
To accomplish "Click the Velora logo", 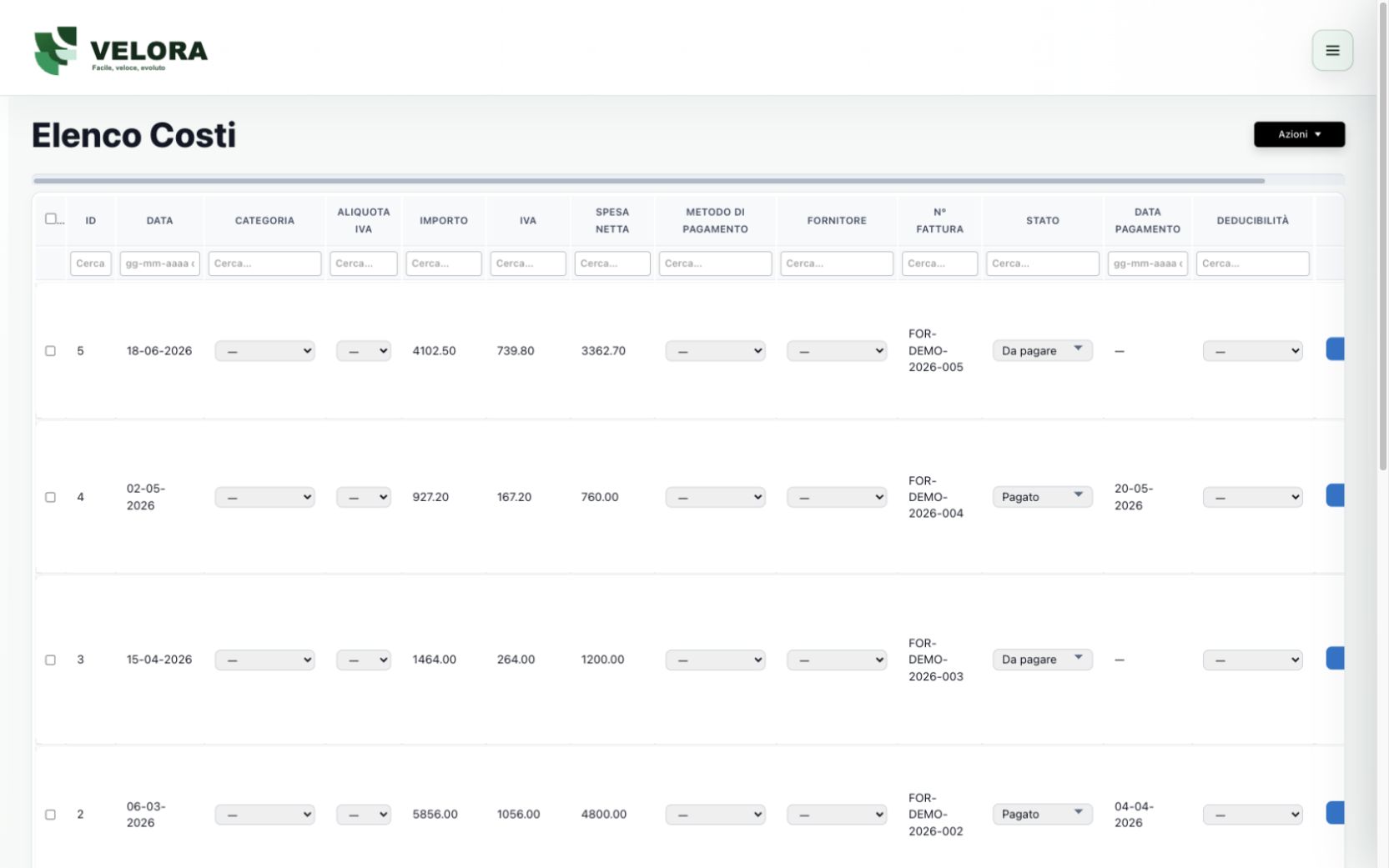I will tap(121, 51).
